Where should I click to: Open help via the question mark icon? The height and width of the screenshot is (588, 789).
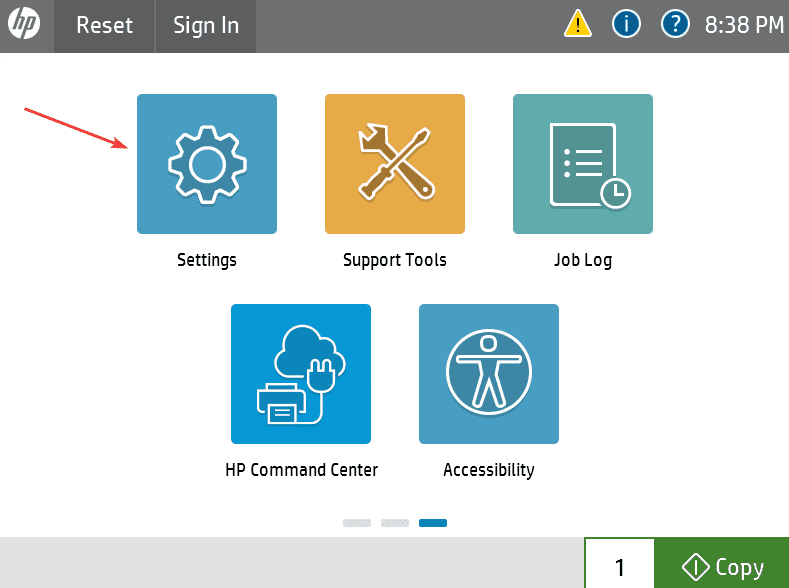coord(676,25)
